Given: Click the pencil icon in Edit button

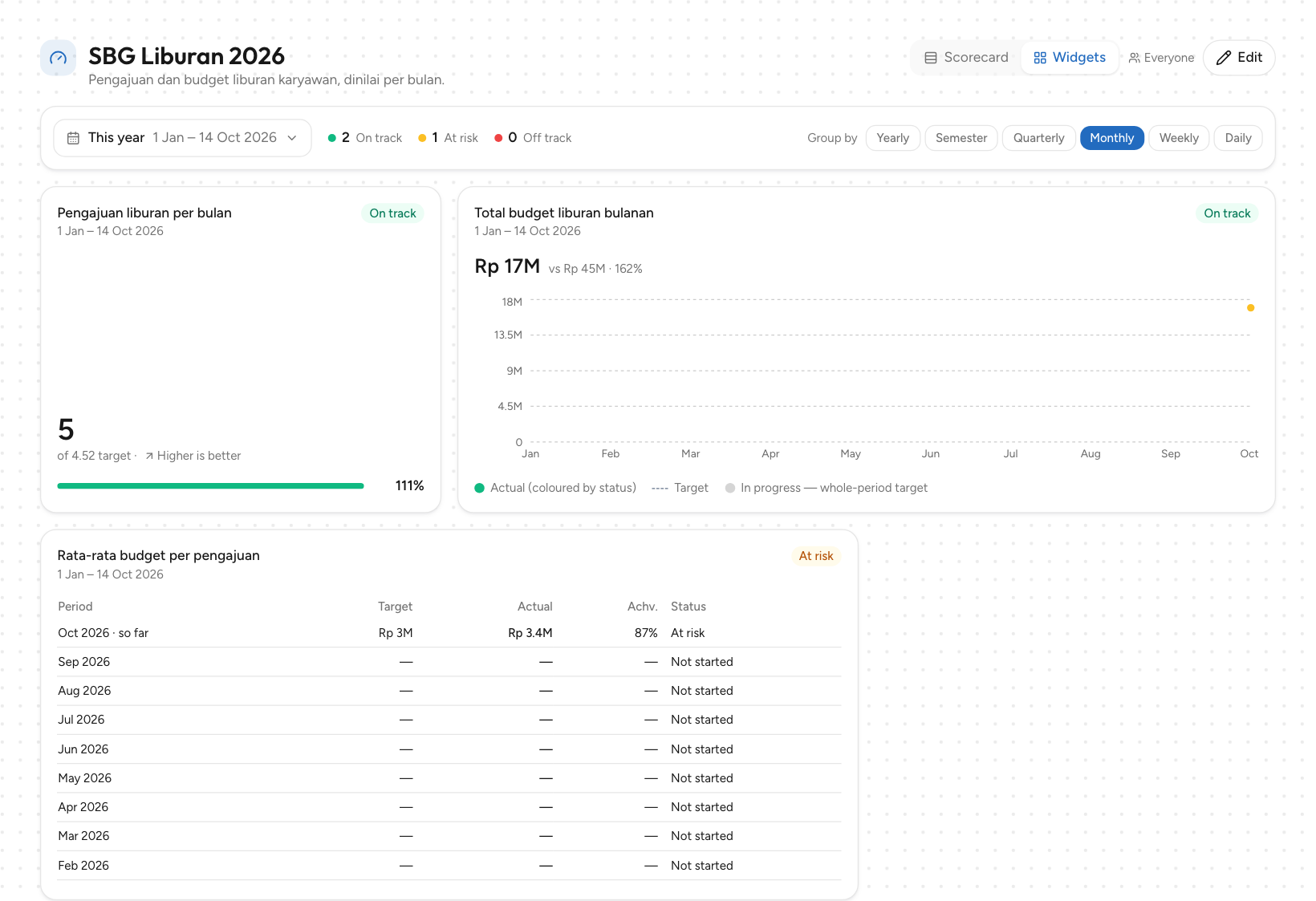Looking at the screenshot, I should [1224, 58].
